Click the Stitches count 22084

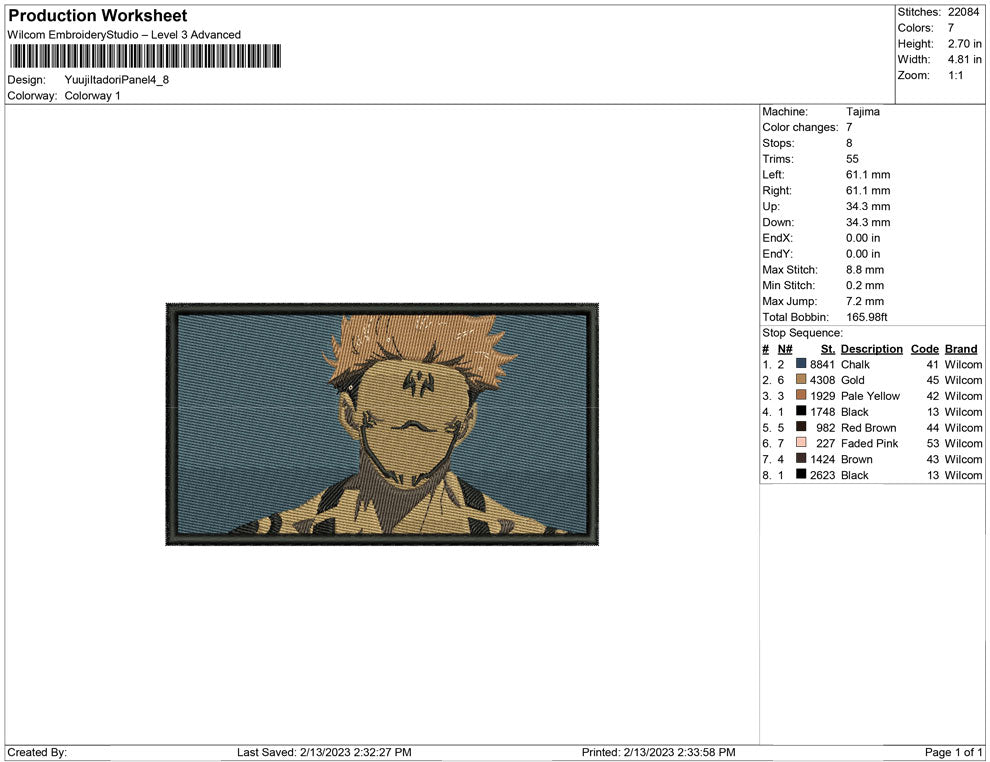pos(963,12)
